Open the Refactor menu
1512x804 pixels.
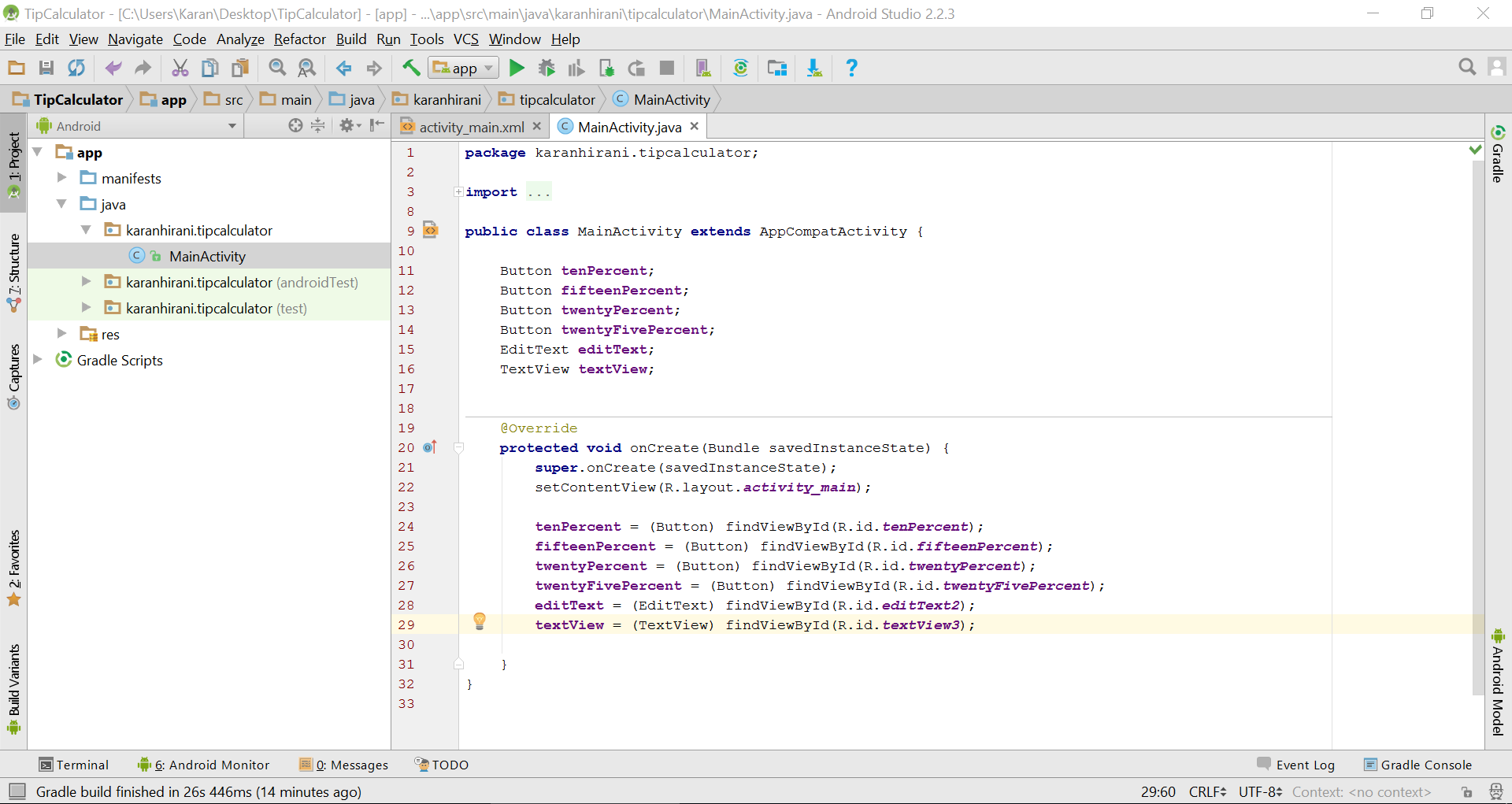tap(299, 39)
